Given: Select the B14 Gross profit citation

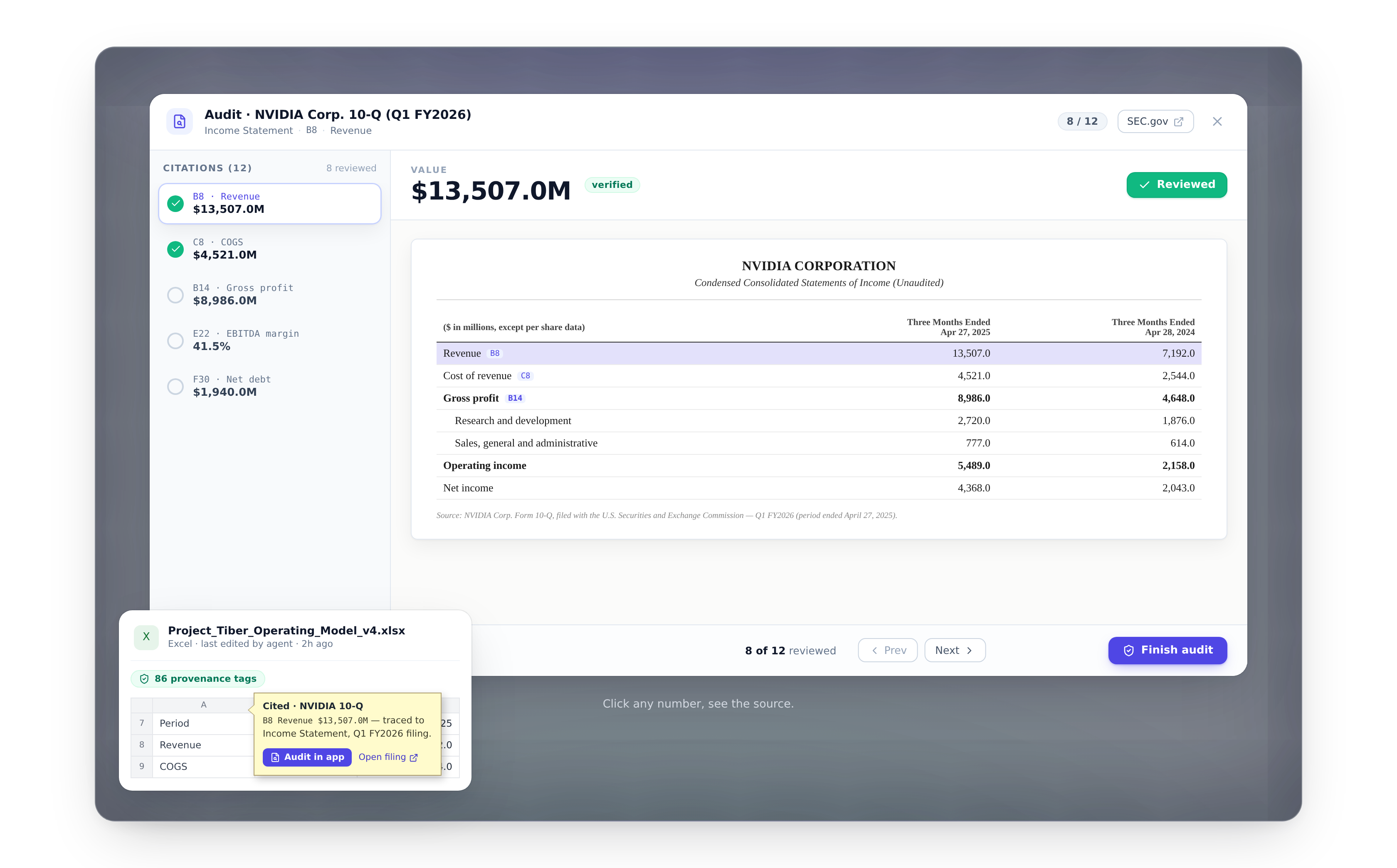Looking at the screenshot, I should click(x=270, y=294).
